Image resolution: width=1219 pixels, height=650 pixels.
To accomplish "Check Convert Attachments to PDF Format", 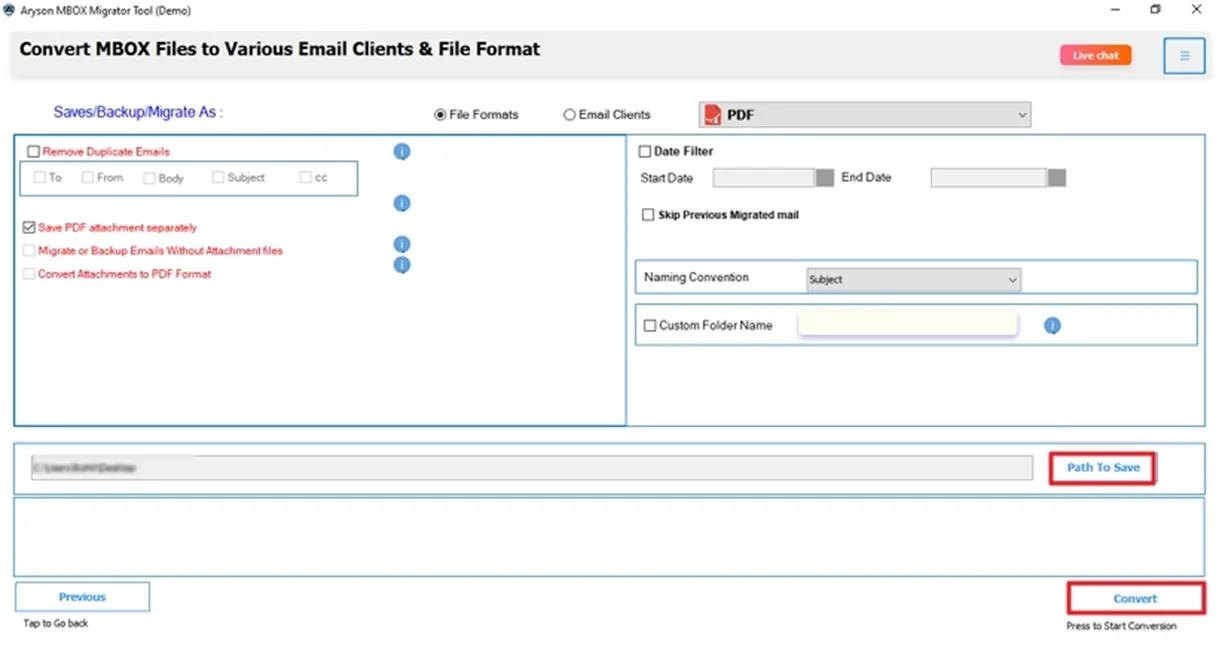I will point(29,274).
